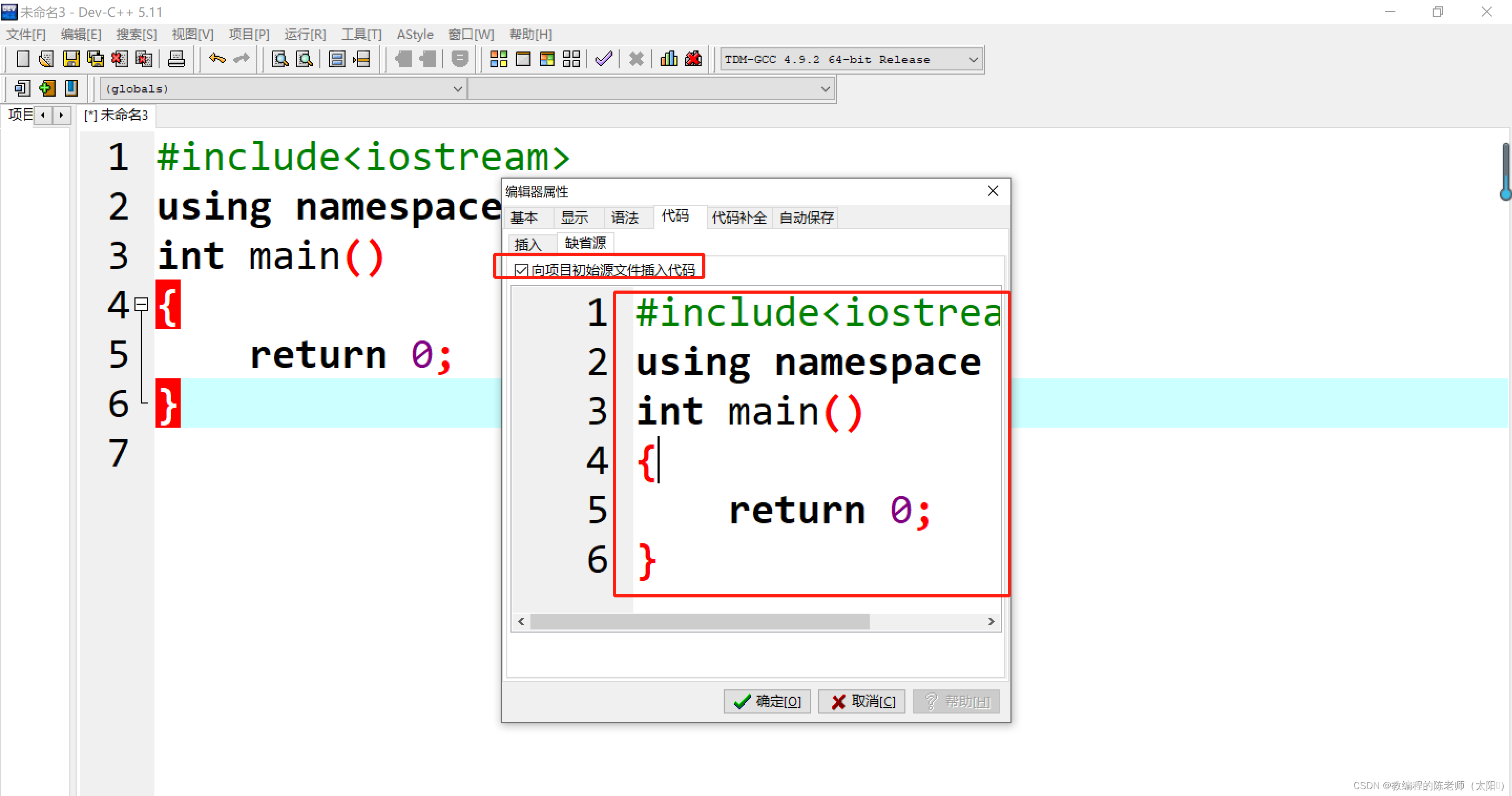Image resolution: width=1512 pixels, height=796 pixels.
Task: Open the 窗口[W] menu
Action: 471,35
